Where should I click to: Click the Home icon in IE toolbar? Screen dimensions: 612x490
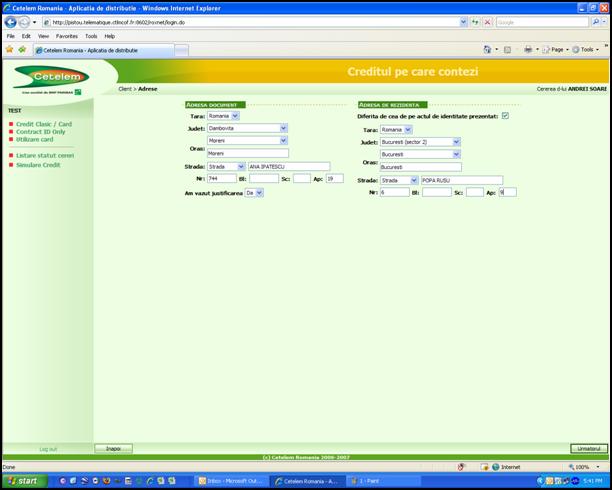click(488, 49)
